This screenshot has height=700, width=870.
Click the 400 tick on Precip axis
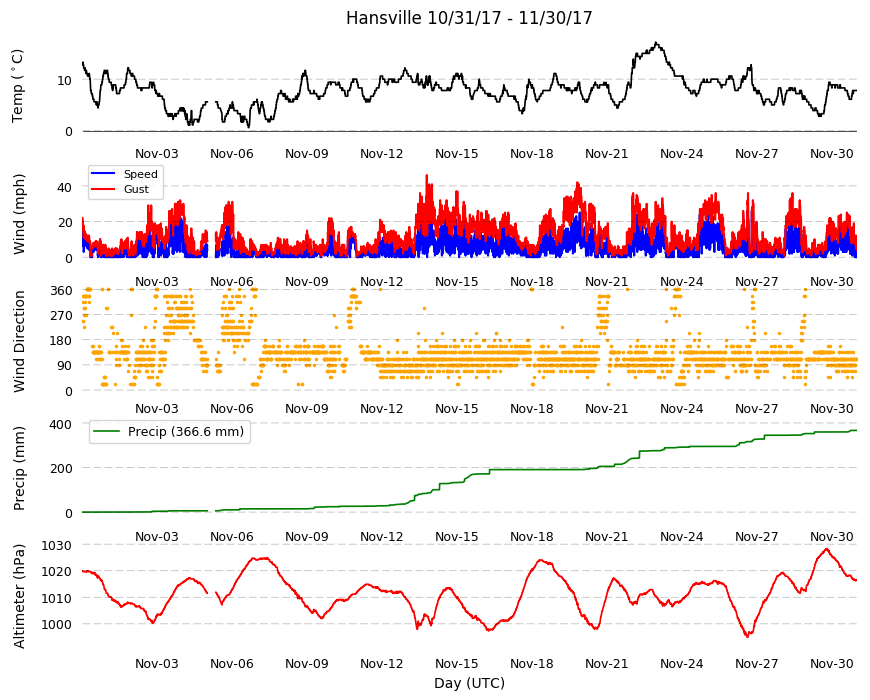(x=62, y=424)
